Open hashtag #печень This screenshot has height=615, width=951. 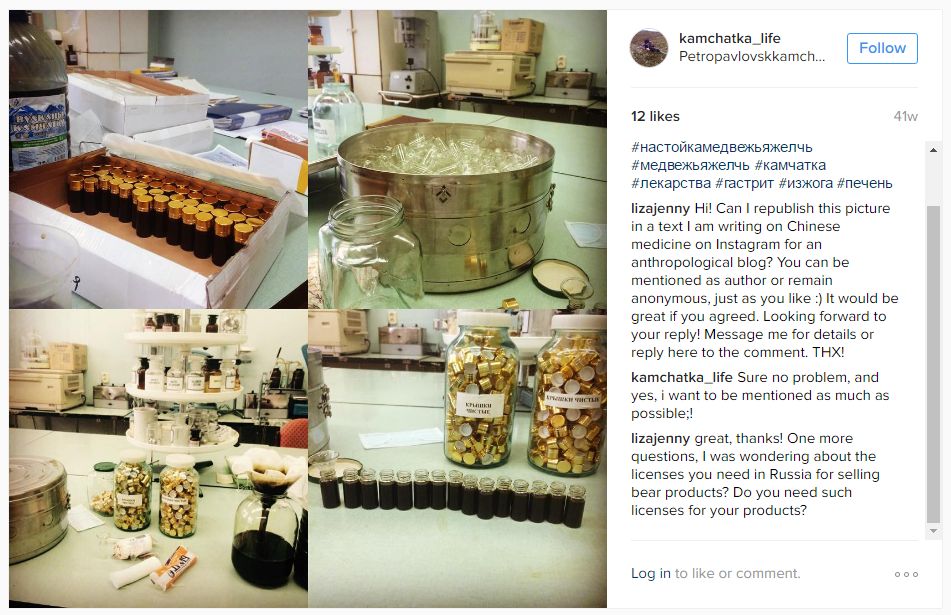point(864,183)
